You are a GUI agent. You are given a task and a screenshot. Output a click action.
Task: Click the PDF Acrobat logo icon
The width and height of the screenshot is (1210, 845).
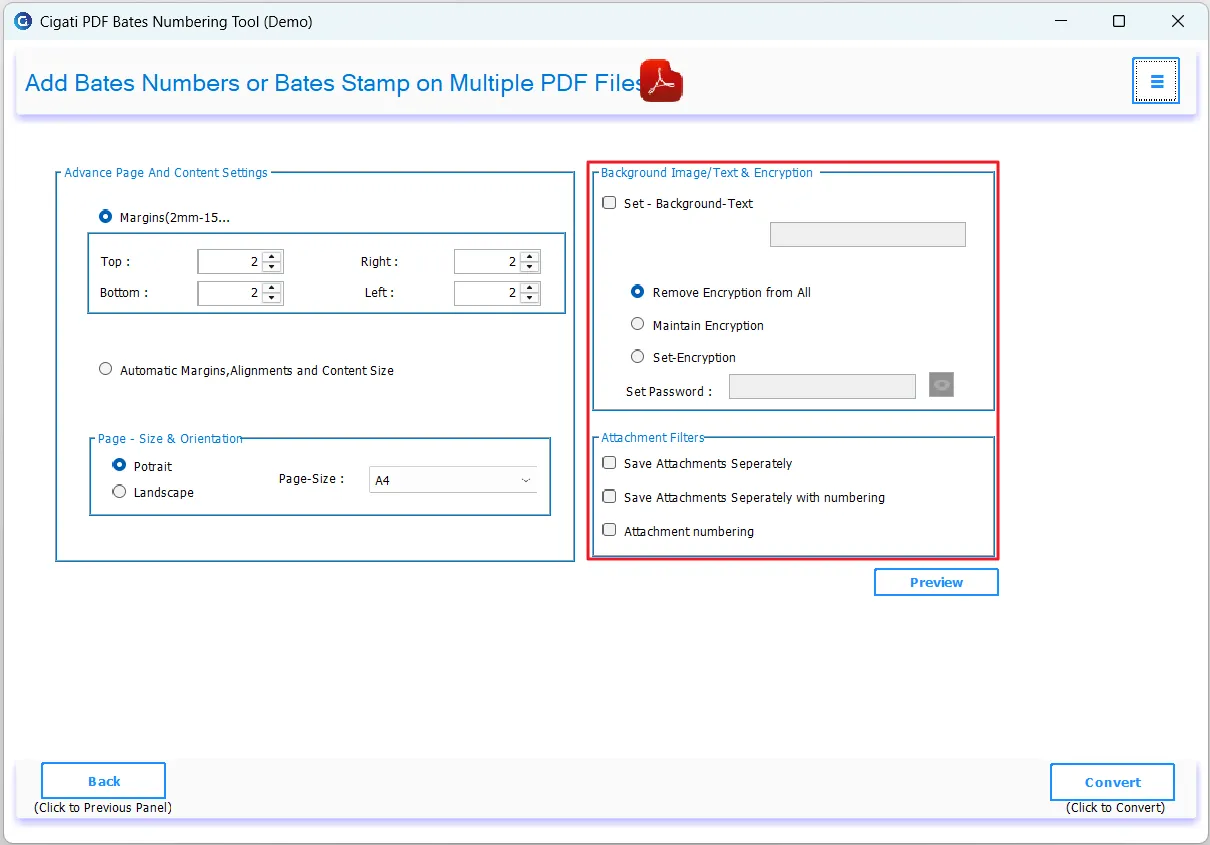pos(660,82)
